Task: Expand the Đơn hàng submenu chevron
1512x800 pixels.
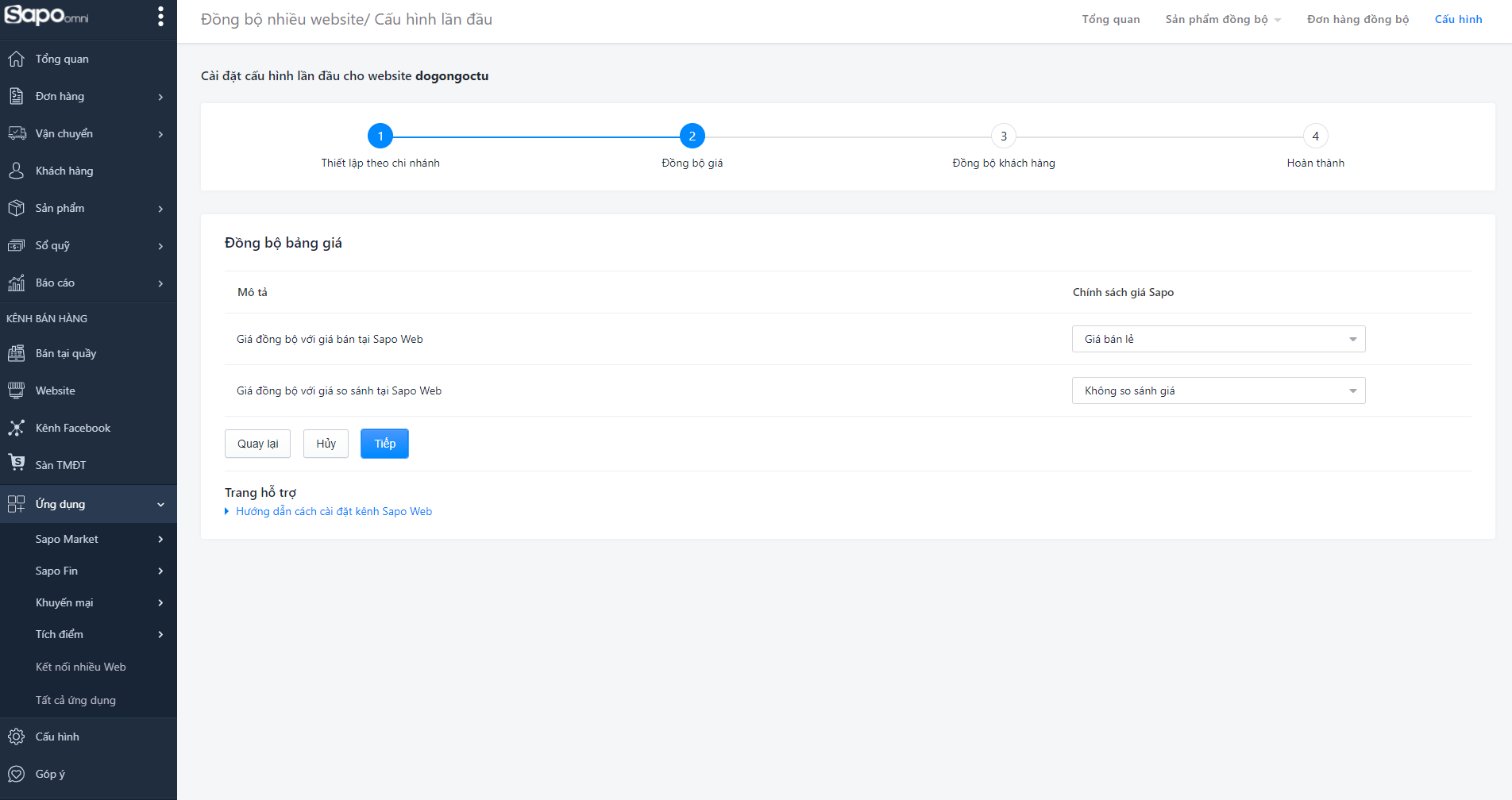Action: tap(160, 97)
